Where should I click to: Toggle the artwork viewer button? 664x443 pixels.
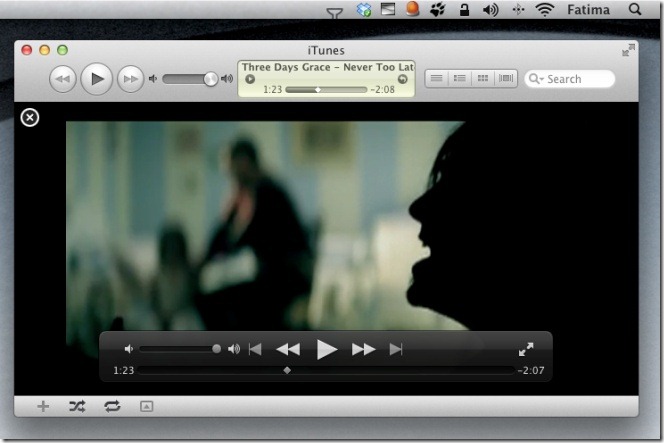tap(147, 407)
